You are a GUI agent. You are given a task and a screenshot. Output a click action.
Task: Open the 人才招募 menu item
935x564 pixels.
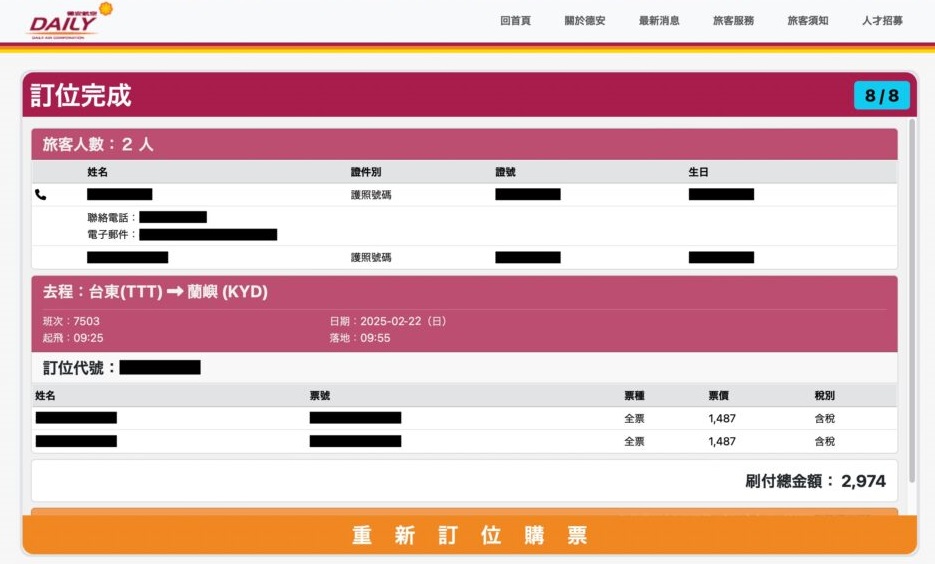coord(882,21)
